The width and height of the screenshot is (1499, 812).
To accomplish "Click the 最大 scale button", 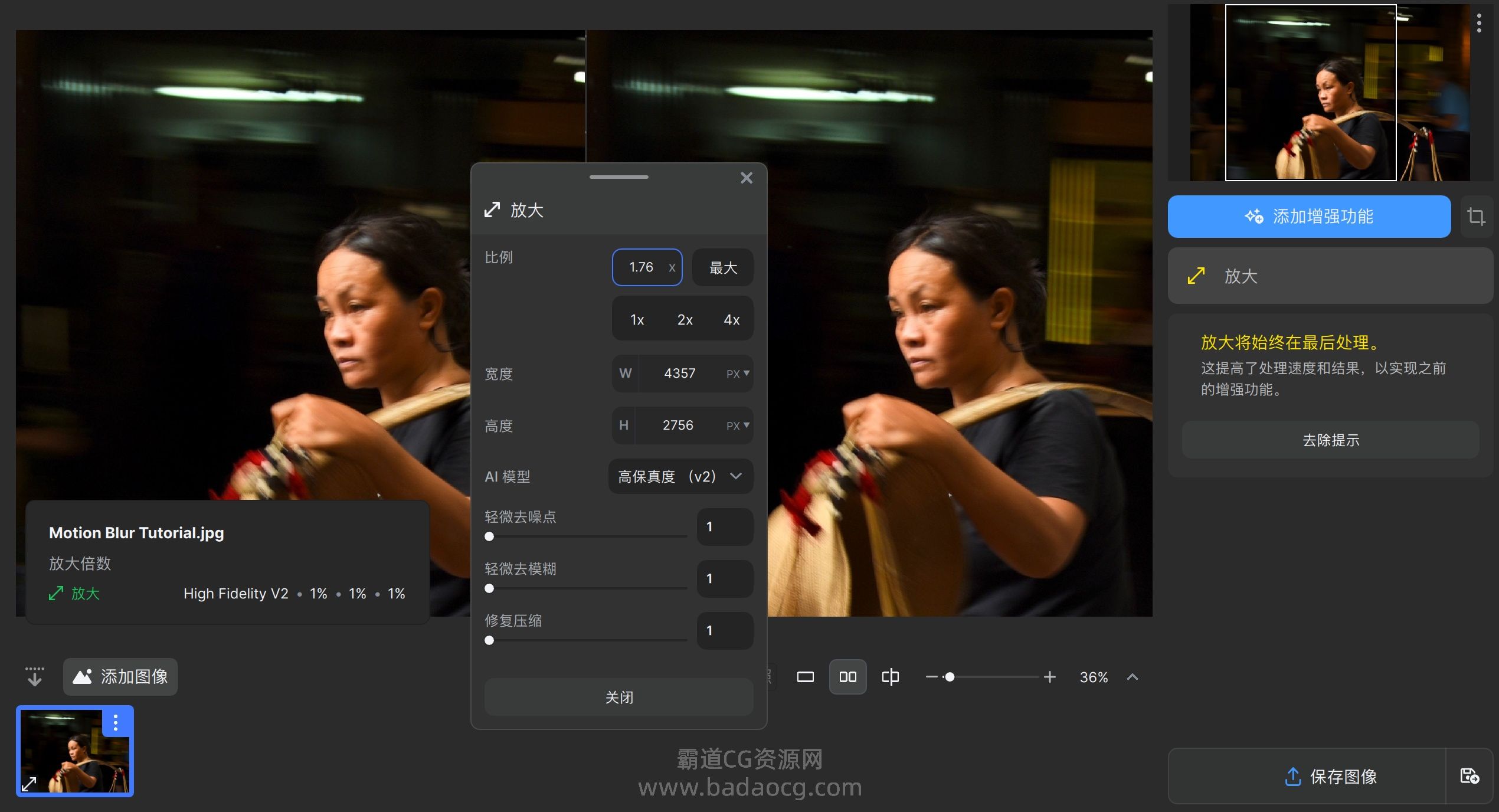I will (722, 267).
